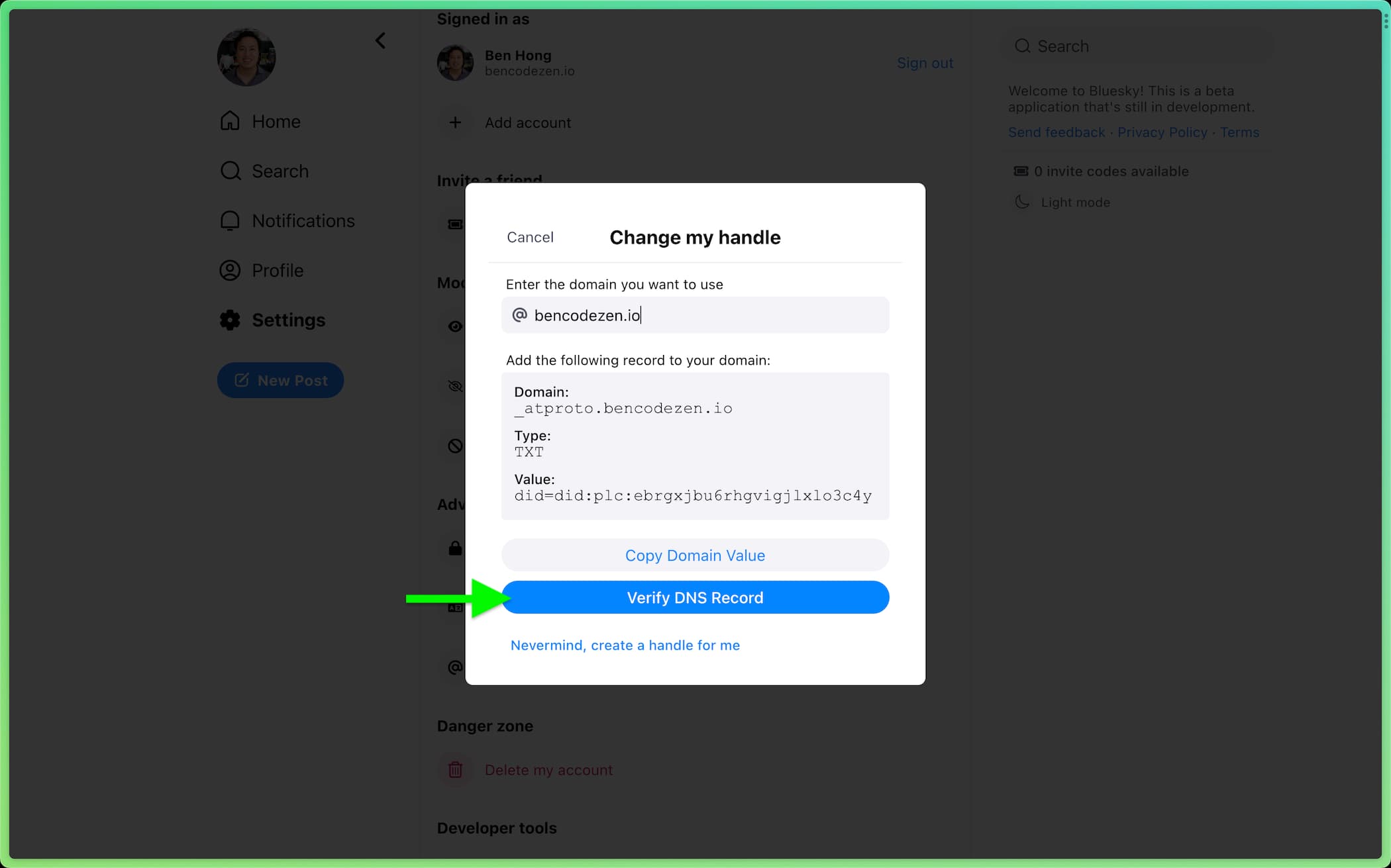Click the domain name input field

[x=696, y=314]
